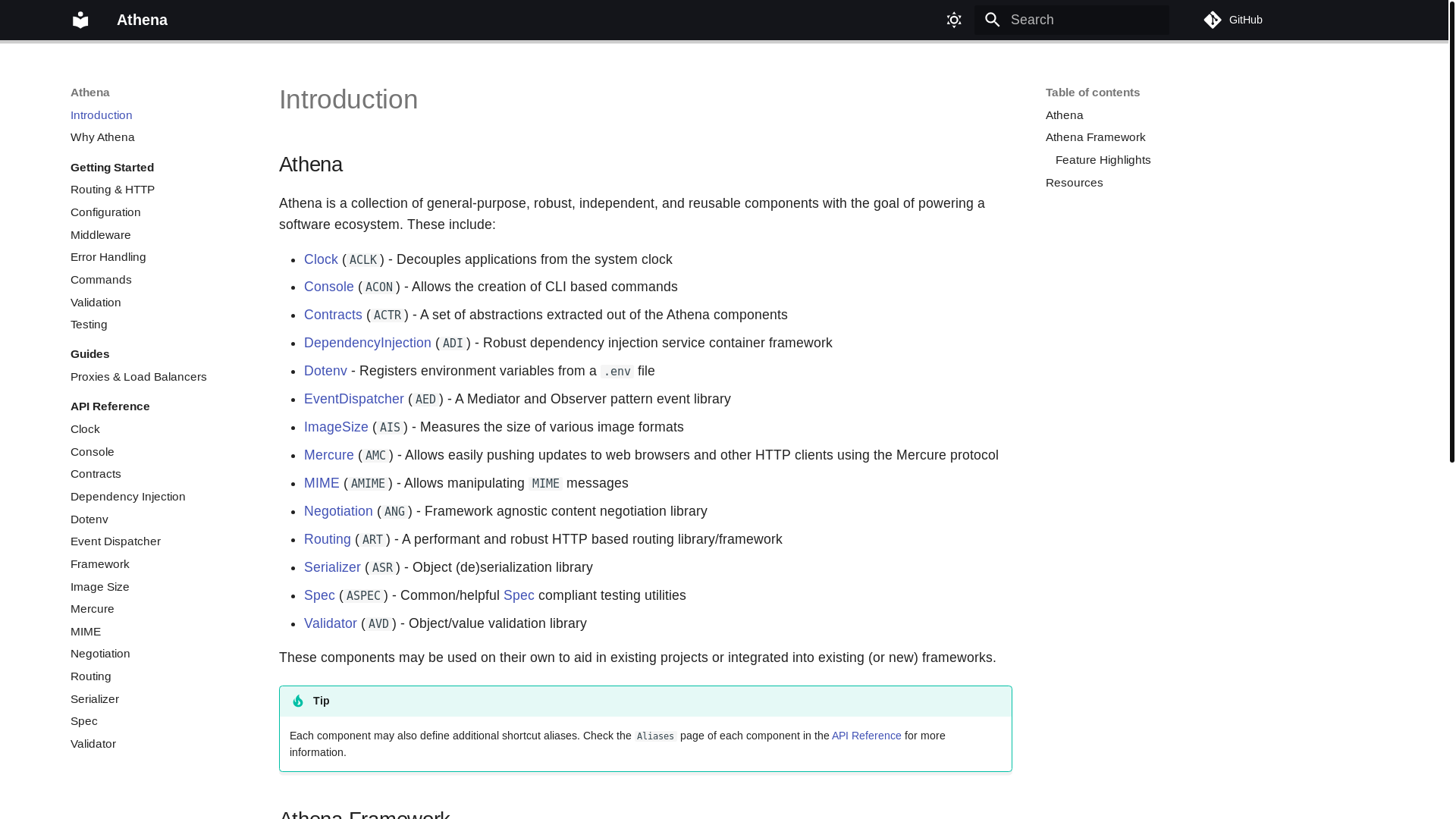Open Spec API reference in sidebar
The height and width of the screenshot is (819, 1456).
coord(84,721)
